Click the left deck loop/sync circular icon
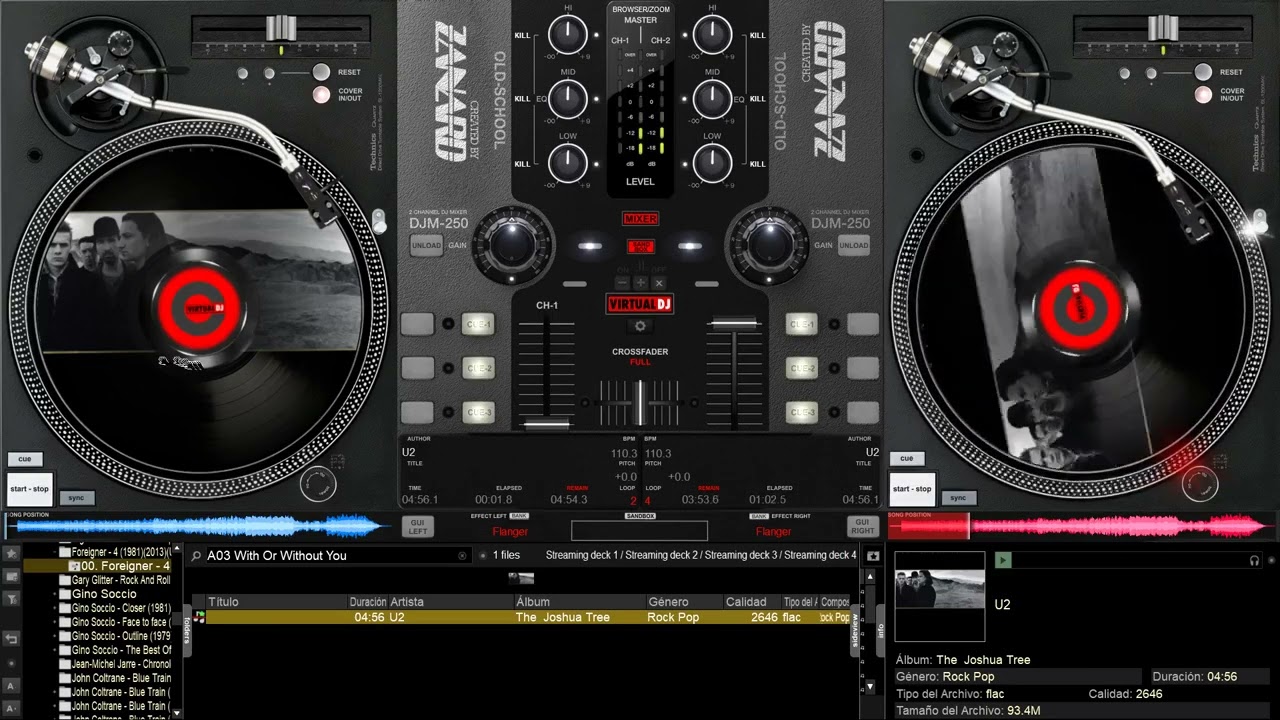This screenshot has height=720, width=1280. tap(318, 485)
